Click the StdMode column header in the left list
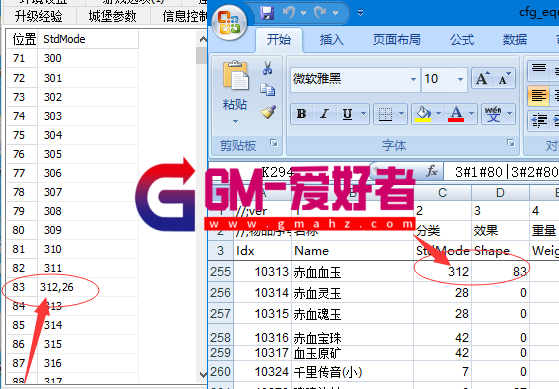 tap(88, 39)
